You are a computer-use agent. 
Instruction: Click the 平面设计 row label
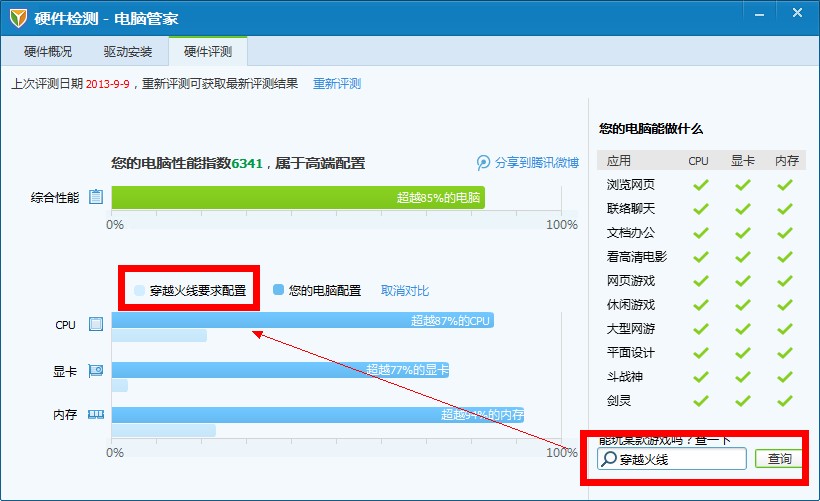(631, 353)
